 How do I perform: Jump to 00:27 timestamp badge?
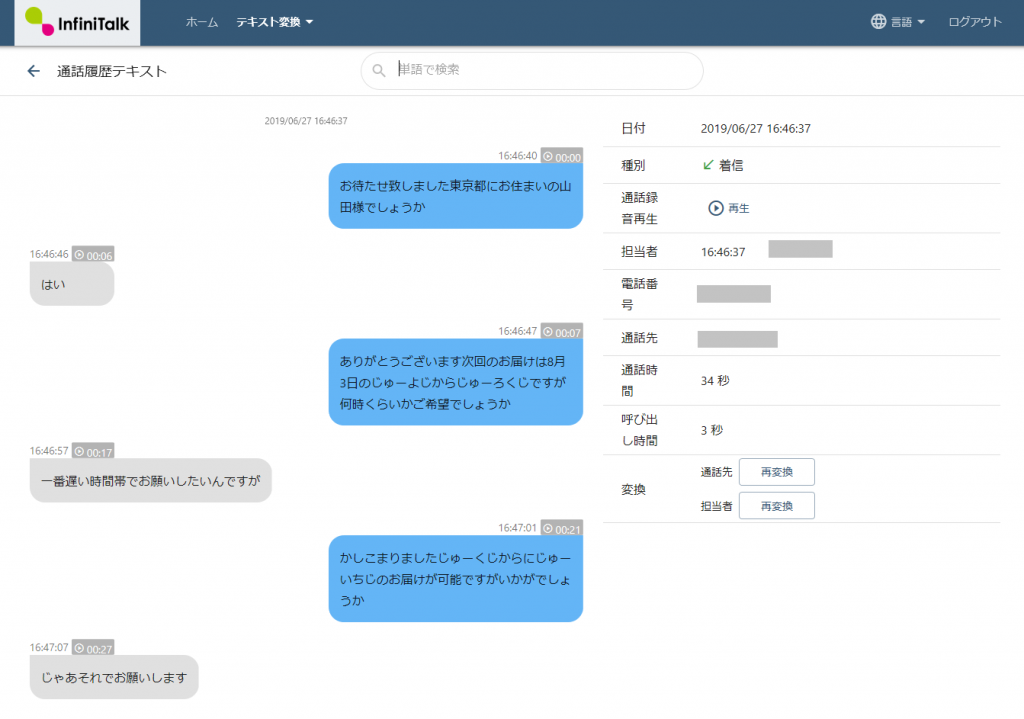coord(93,648)
